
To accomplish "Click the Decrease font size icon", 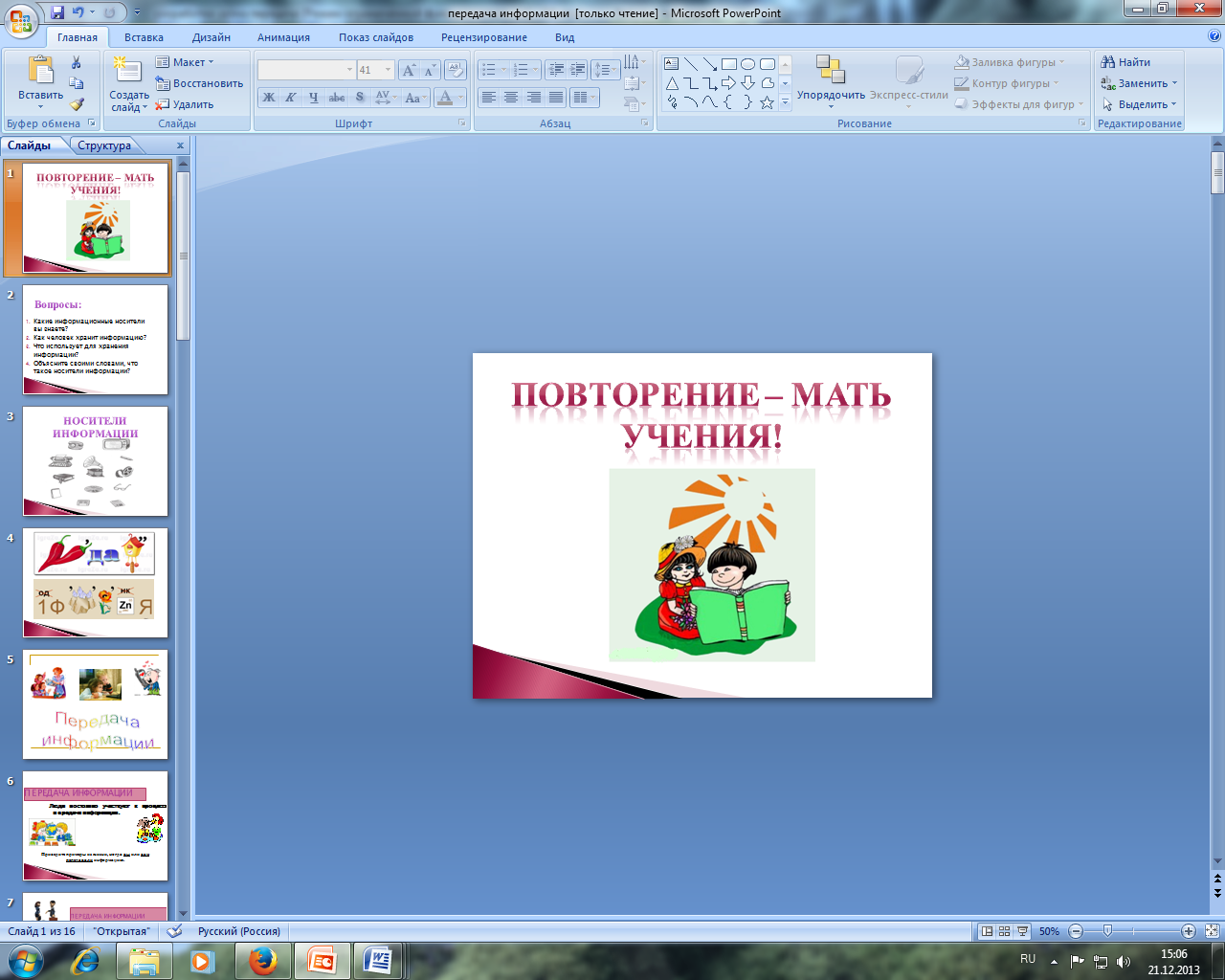I will (x=430, y=70).
